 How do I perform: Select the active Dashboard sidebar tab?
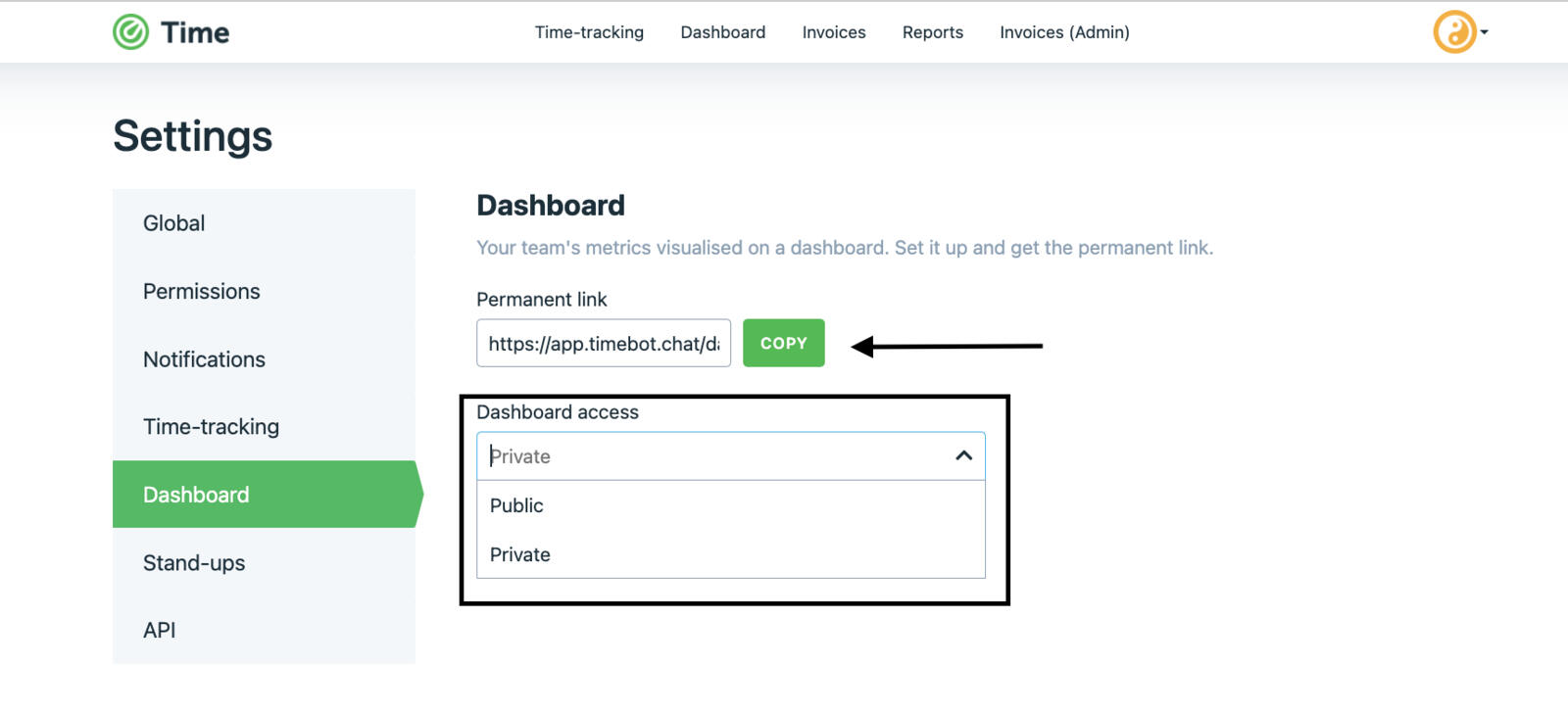267,495
